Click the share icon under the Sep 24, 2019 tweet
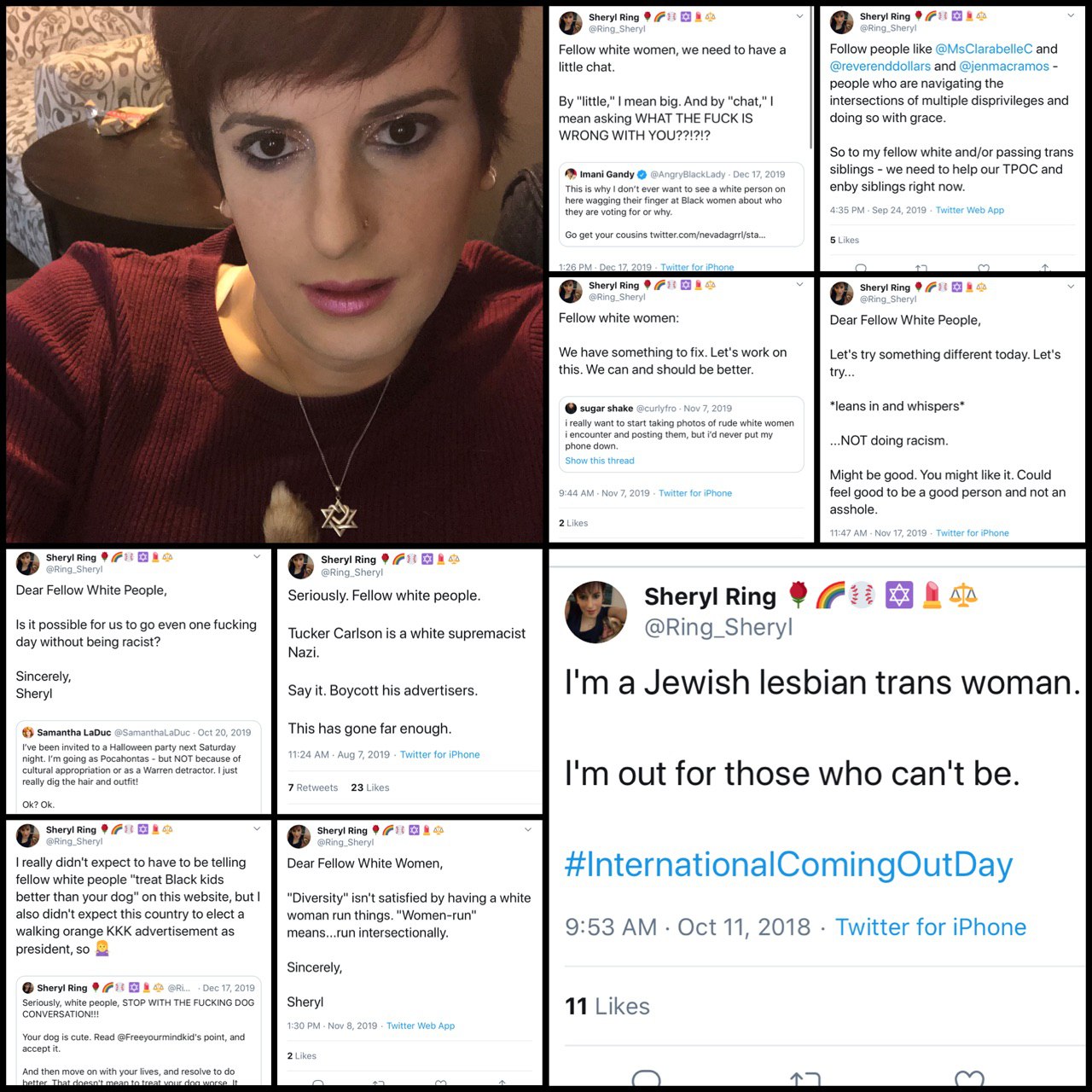The image size is (1092, 1092). pos(1045,268)
